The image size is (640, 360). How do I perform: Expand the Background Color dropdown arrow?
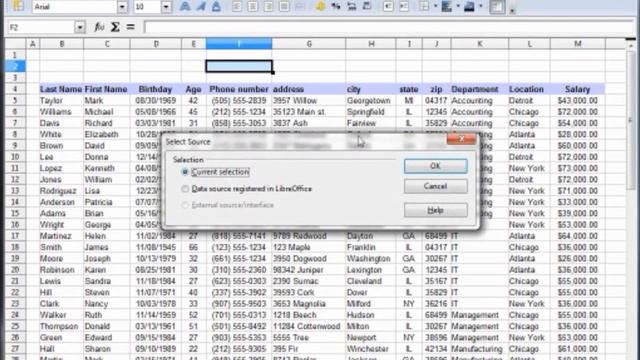pos(458,7)
